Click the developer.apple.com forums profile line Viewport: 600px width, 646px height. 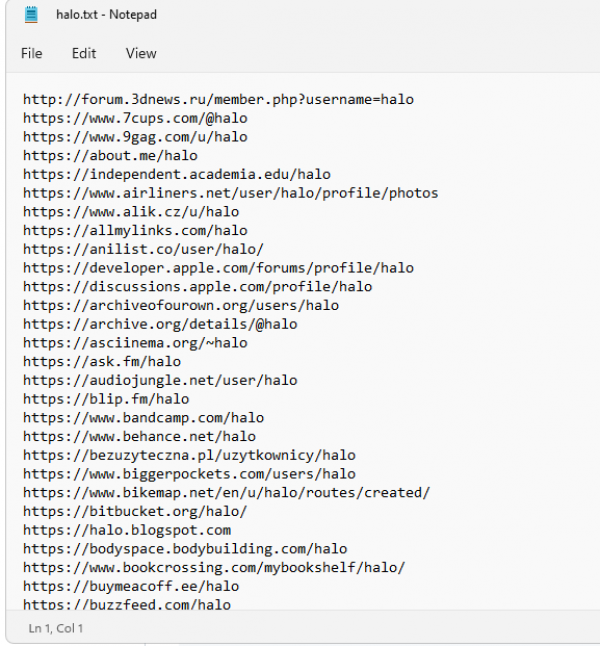[x=218, y=268]
